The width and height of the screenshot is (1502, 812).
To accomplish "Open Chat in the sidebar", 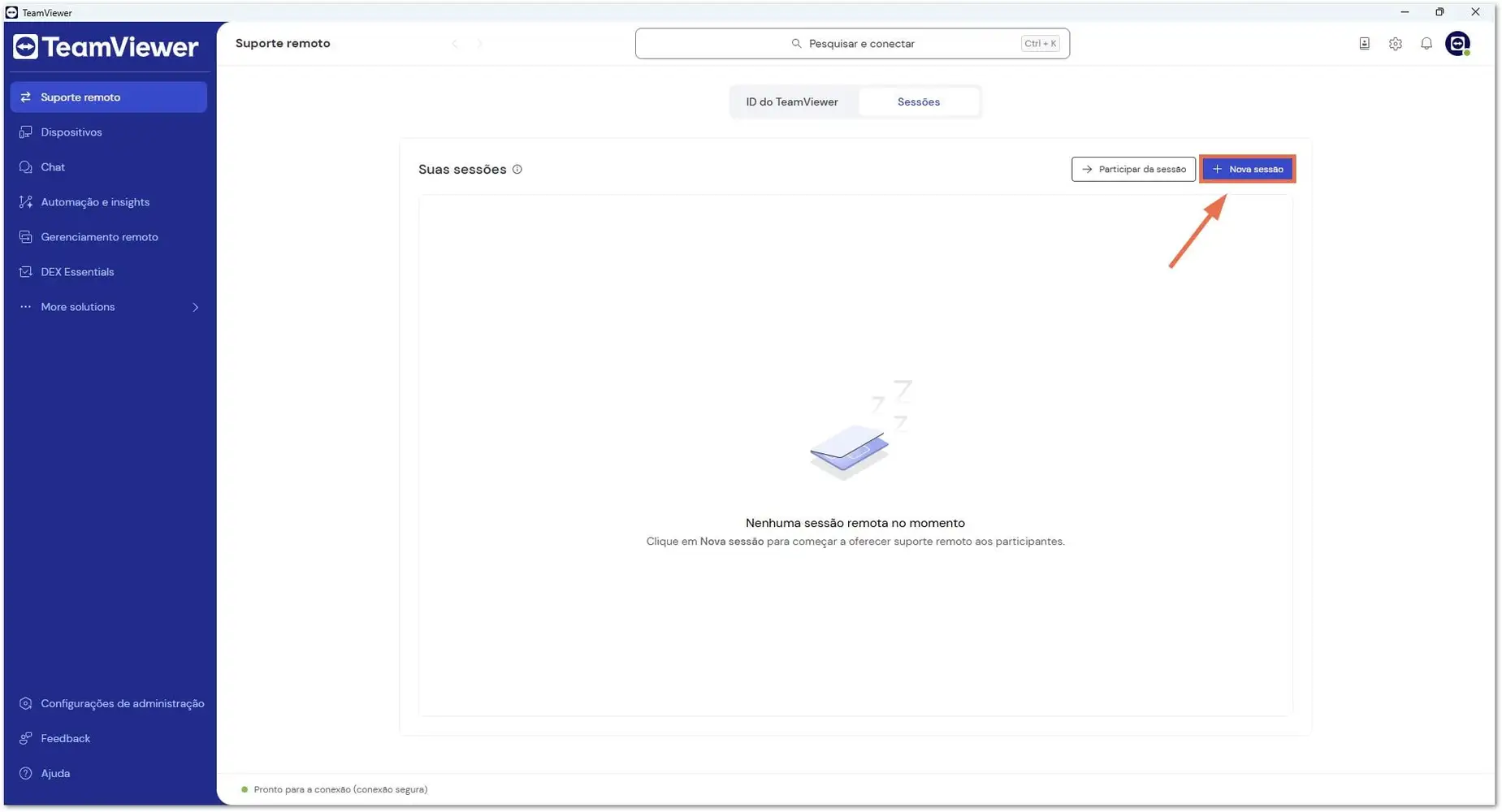I will [x=108, y=167].
